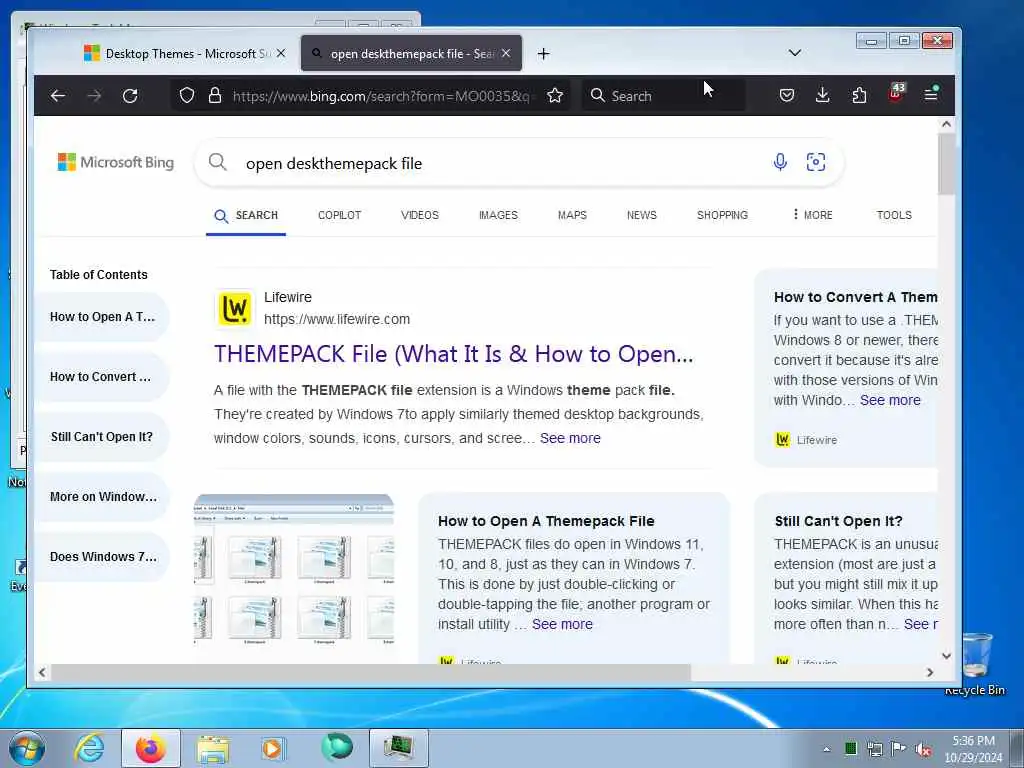
Task: Show hidden system tray icons
Action: pyautogui.click(x=827, y=750)
